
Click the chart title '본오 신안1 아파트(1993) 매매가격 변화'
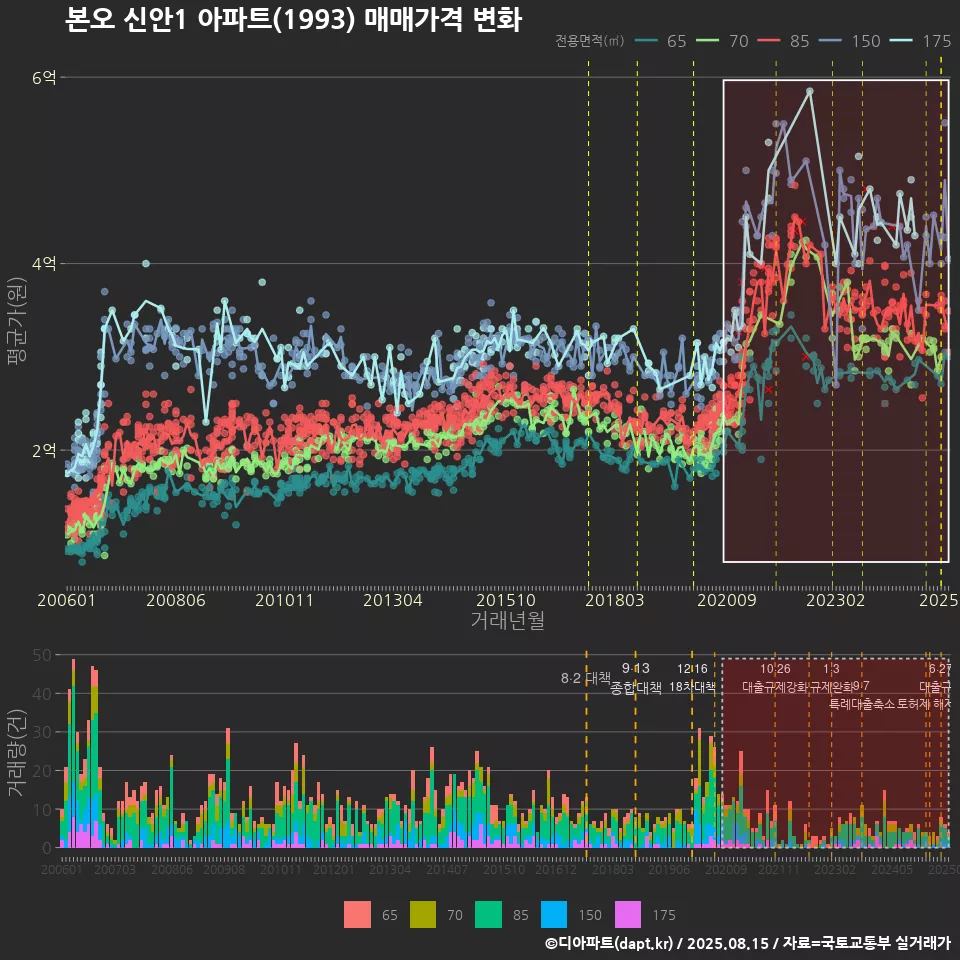293,19
